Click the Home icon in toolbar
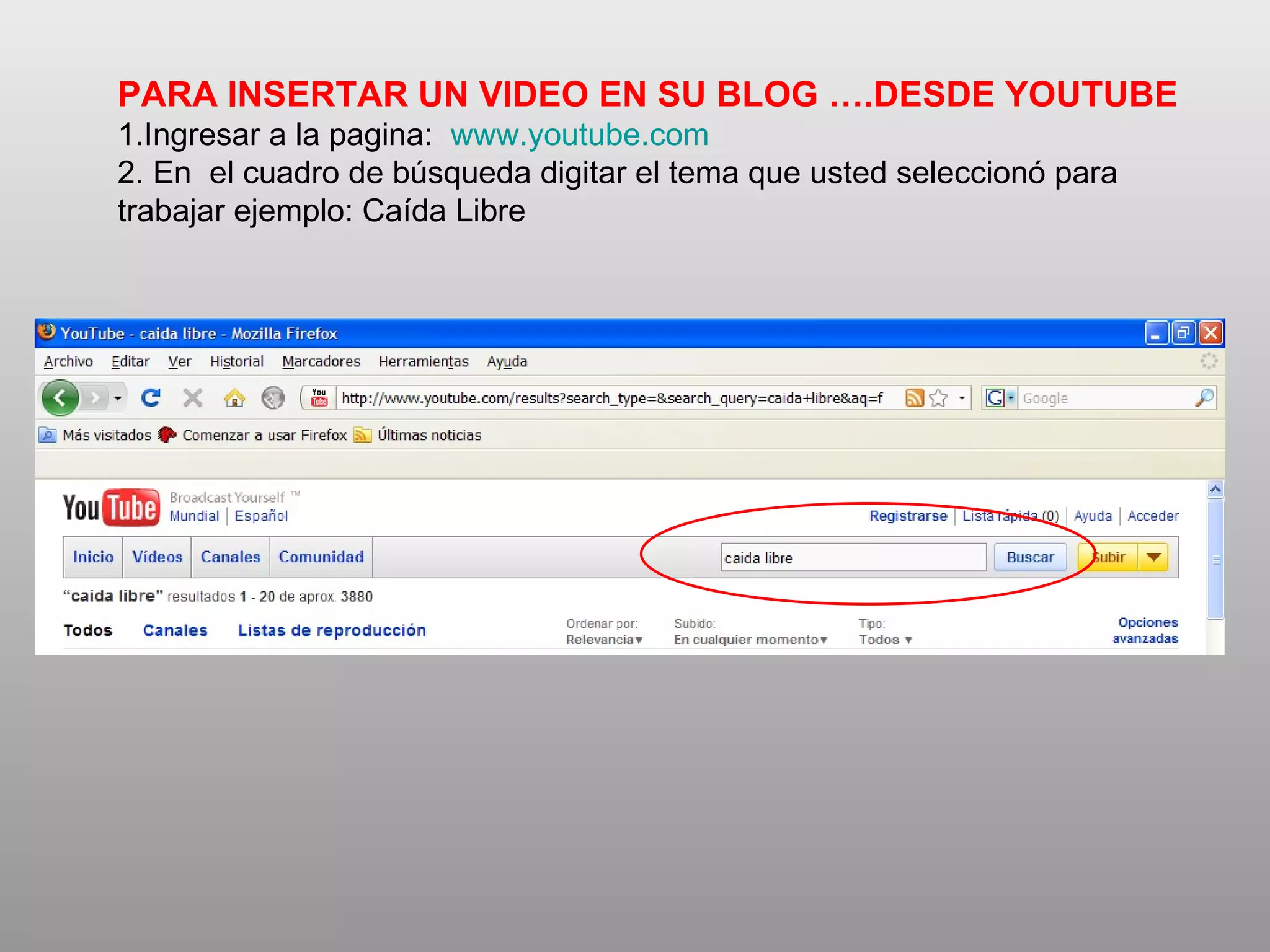The image size is (1270, 952). 234,398
